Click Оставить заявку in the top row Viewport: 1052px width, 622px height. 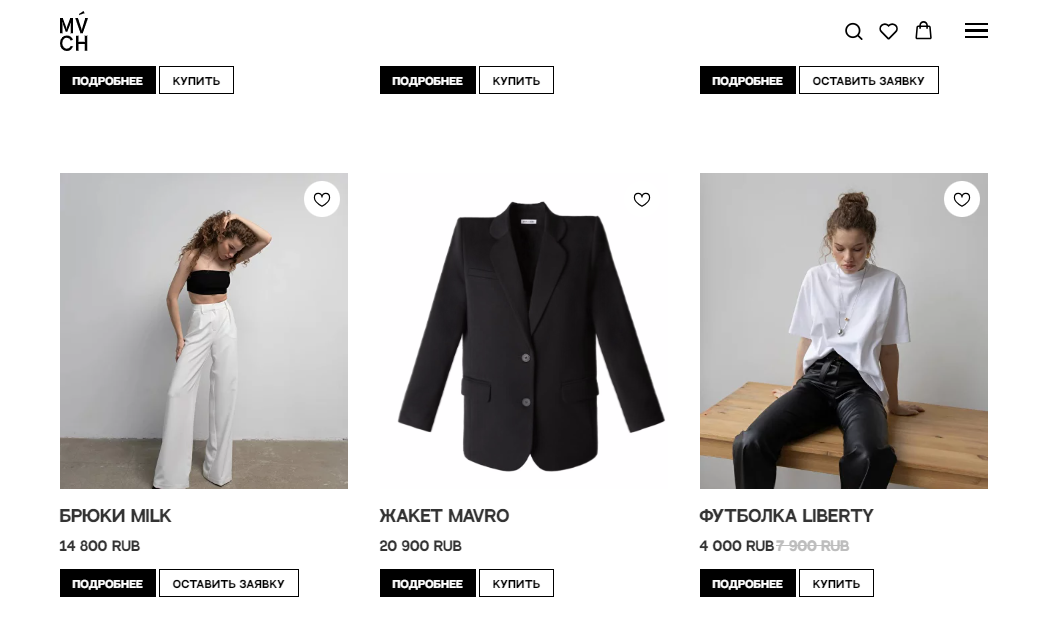(x=868, y=80)
